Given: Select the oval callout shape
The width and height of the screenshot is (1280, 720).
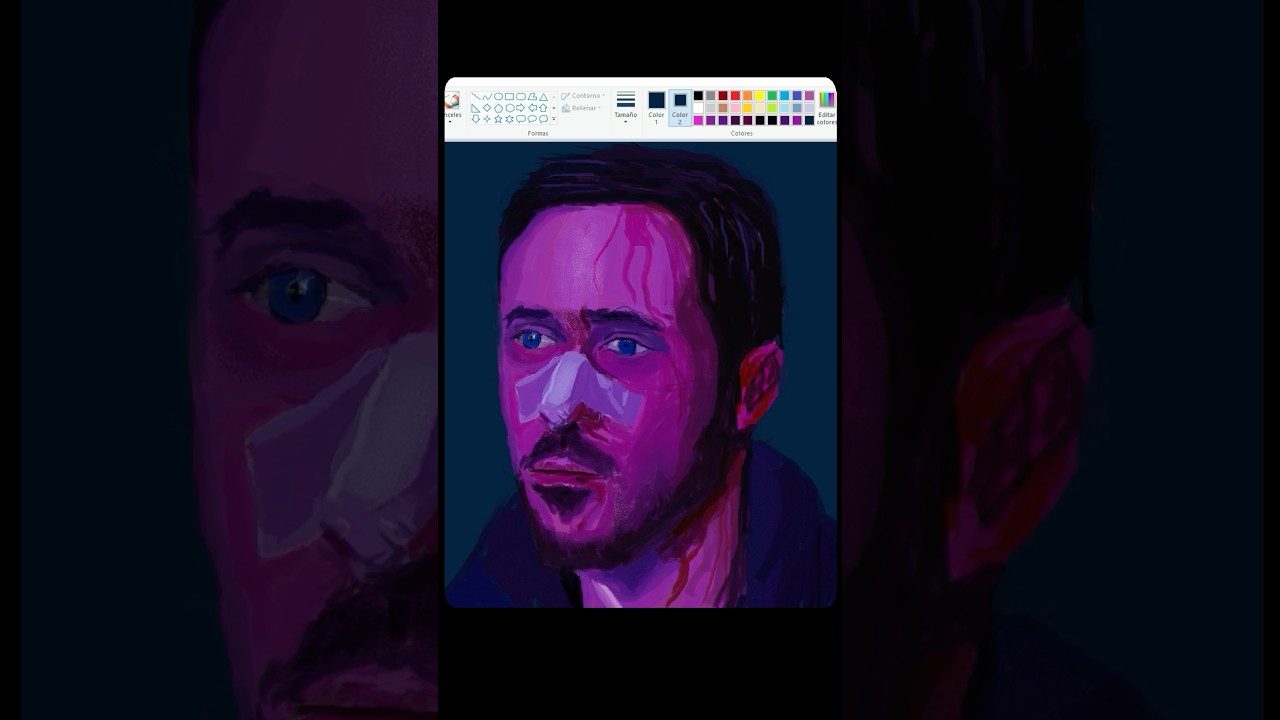Looking at the screenshot, I should pos(532,119).
